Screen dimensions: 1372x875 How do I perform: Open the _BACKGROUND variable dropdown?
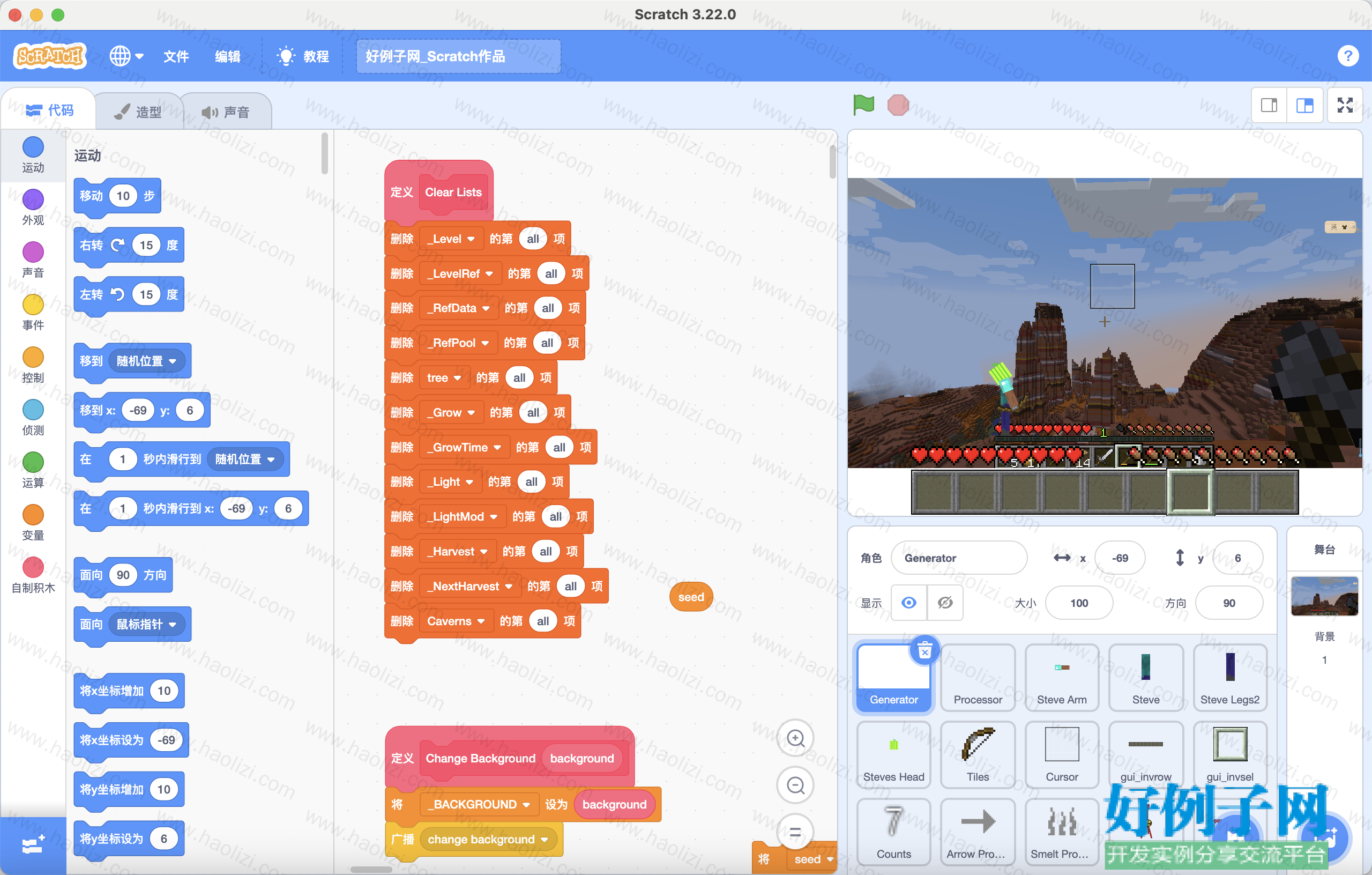(x=479, y=804)
